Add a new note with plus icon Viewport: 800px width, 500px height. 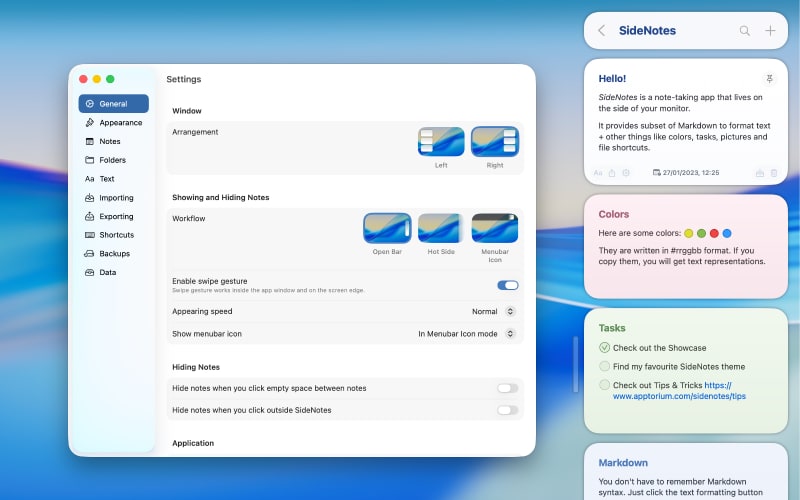[770, 31]
